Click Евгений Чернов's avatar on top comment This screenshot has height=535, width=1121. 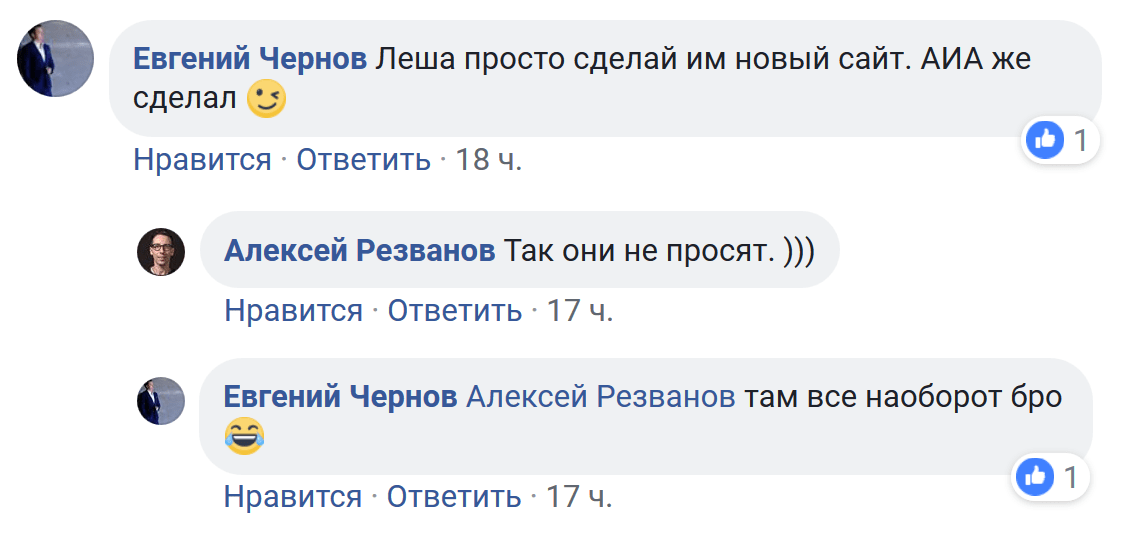(56, 58)
